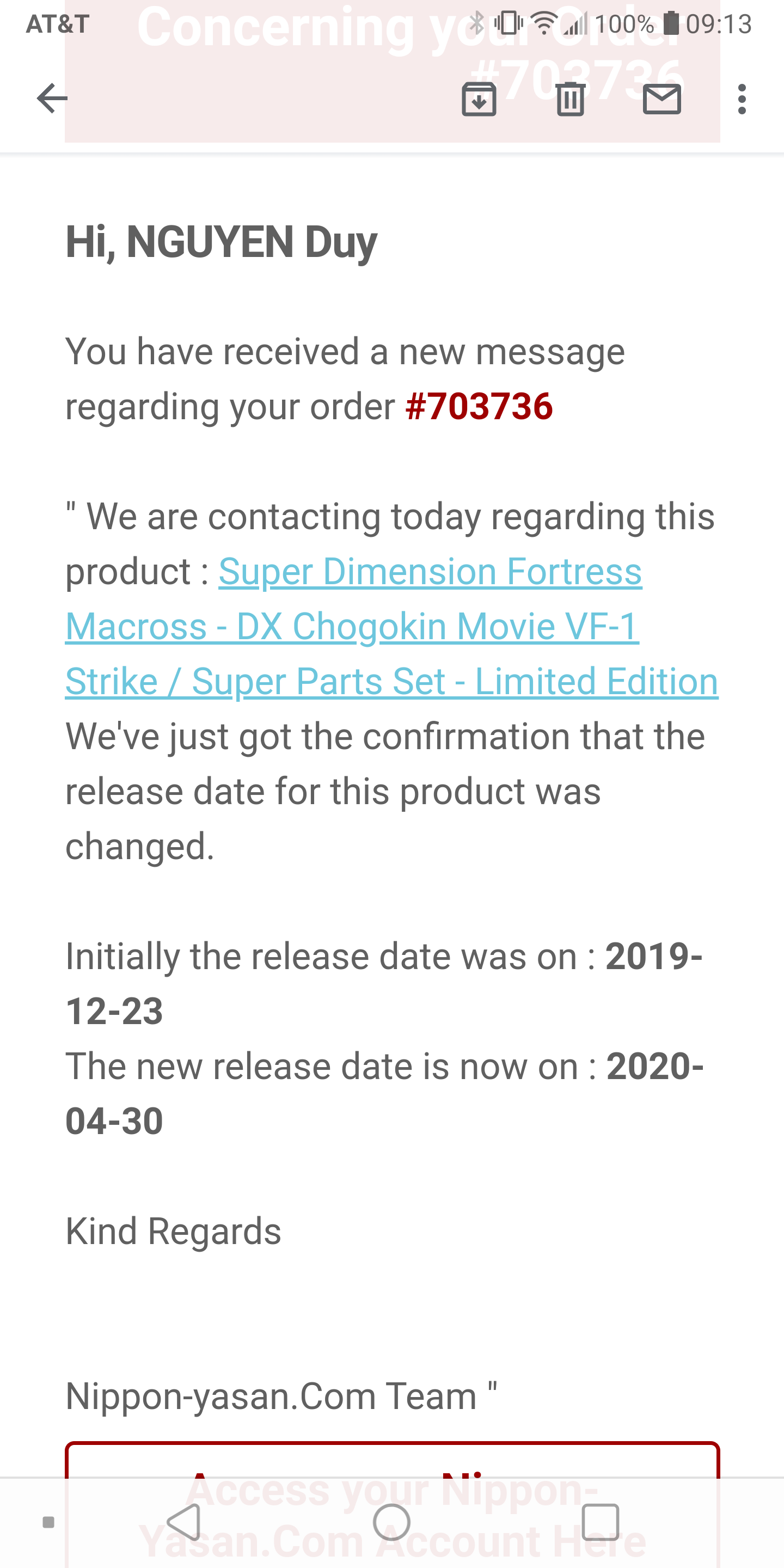Image resolution: width=784 pixels, height=1568 pixels.
Task: Archive this email with the archive icon
Action: click(479, 99)
